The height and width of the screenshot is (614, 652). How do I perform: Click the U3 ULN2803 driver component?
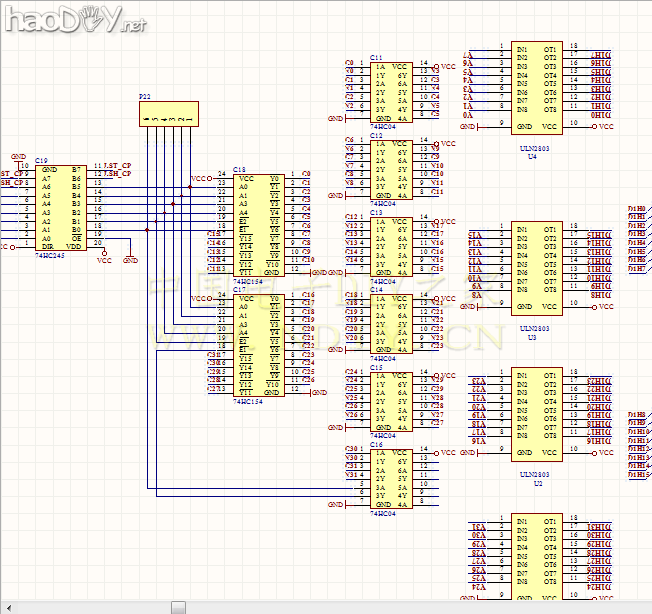click(x=535, y=268)
